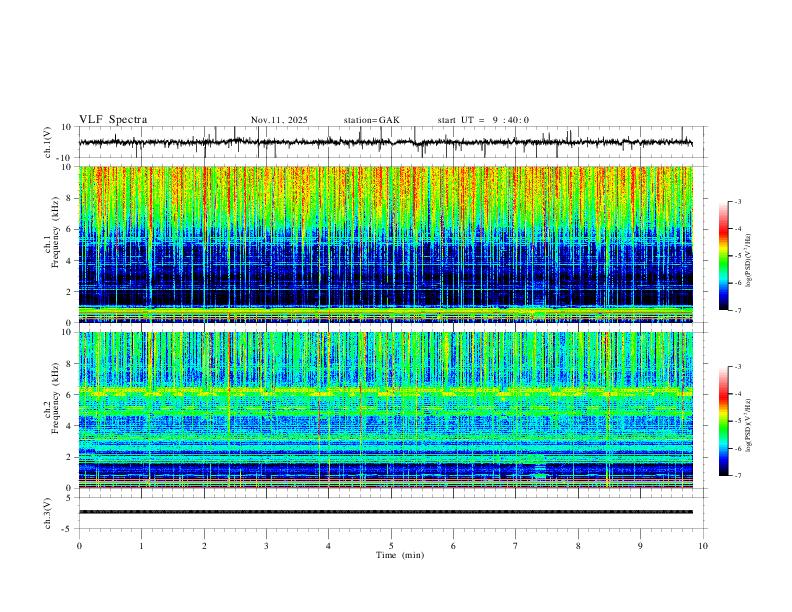Click the time axis tick label '10'

click(x=703, y=546)
